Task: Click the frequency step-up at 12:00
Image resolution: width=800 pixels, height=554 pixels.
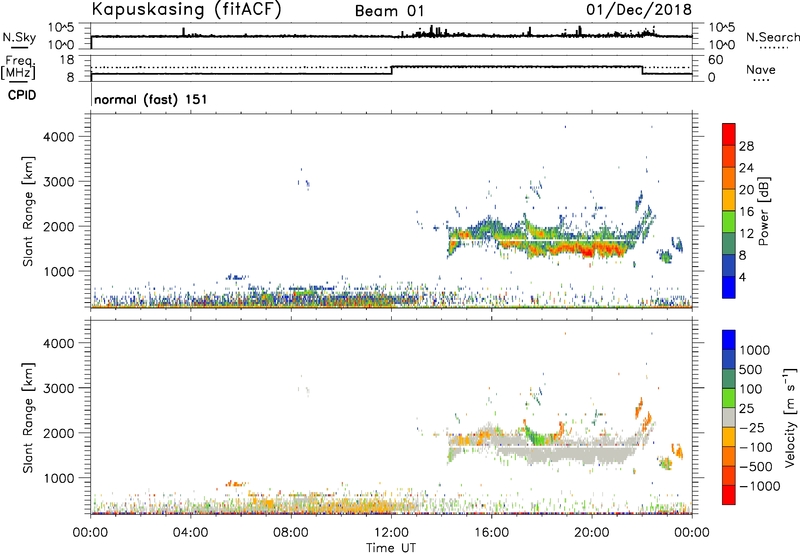Action: click(x=391, y=70)
